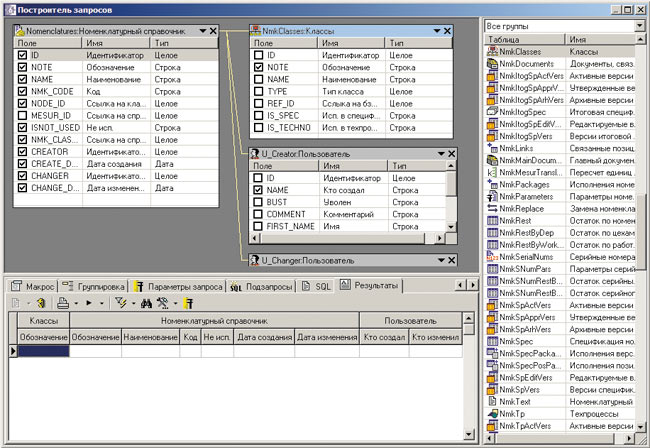Uncheck the NMK_CODE field checkbox
This screenshot has width=650, height=448.
coord(23,92)
